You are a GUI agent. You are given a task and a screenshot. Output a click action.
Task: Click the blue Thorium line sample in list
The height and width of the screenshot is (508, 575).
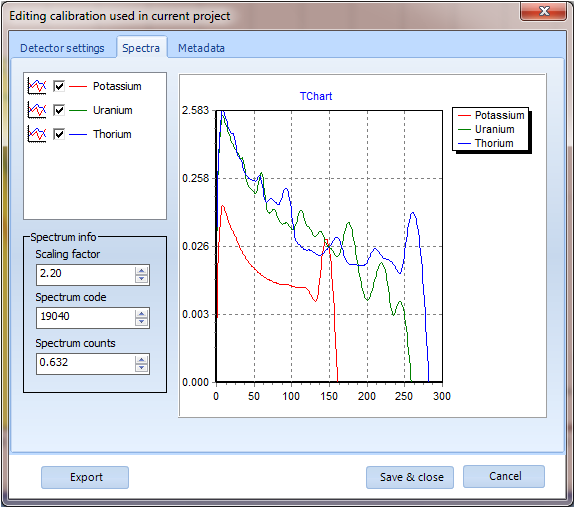[78, 135]
